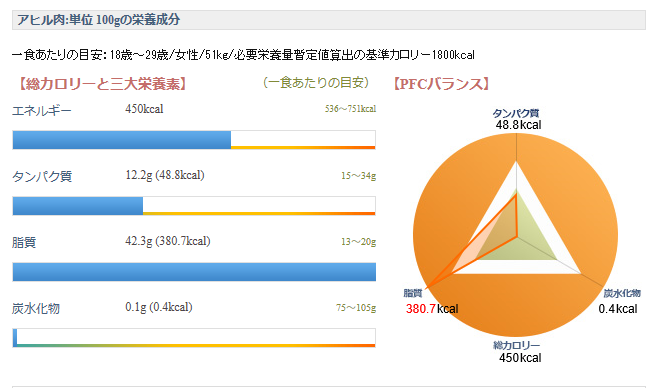Click the 脂質 row label on left
Image resolution: width=665 pixels, height=388 pixels.
(24, 243)
